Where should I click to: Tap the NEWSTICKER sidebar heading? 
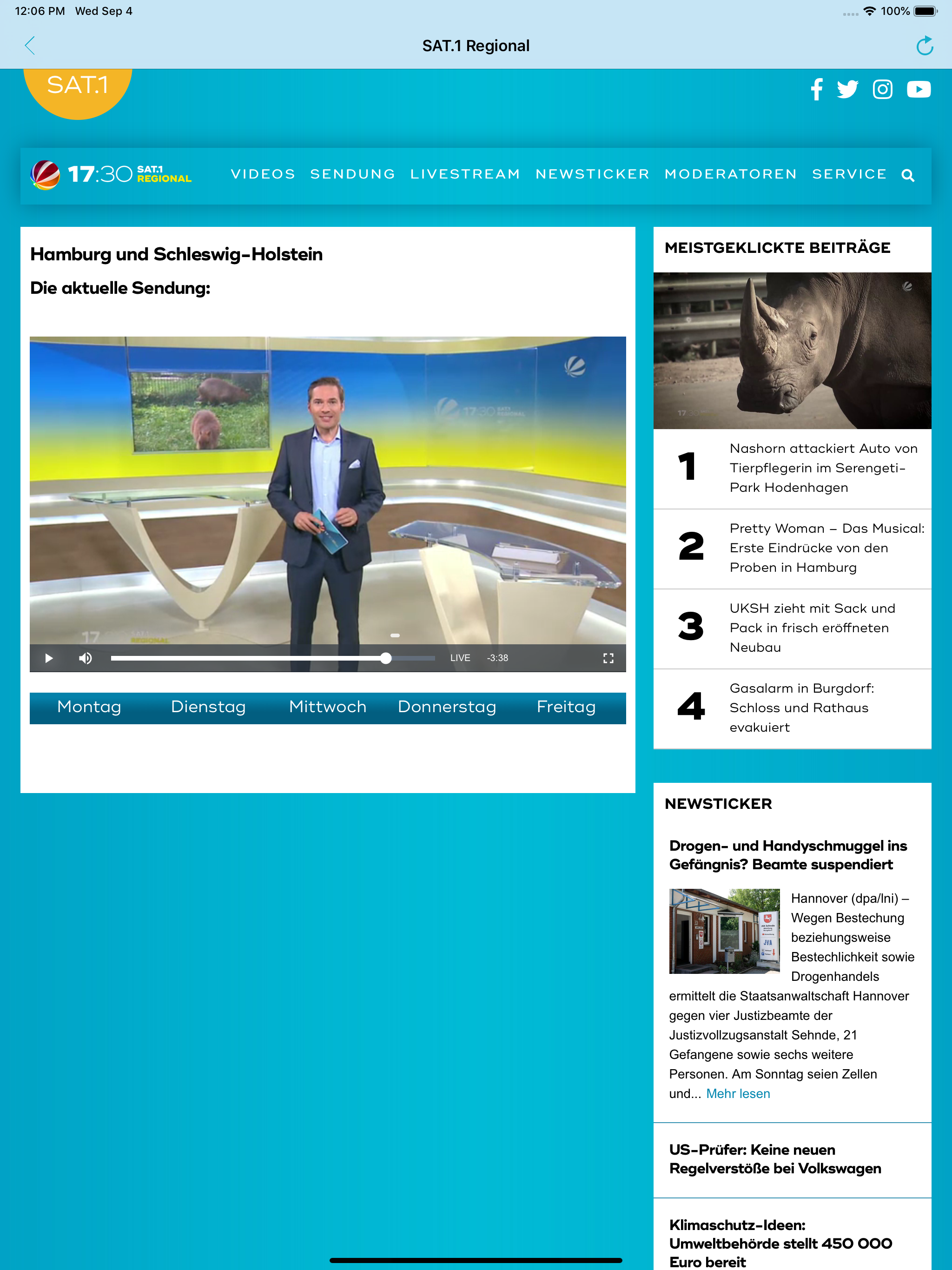[x=718, y=804]
